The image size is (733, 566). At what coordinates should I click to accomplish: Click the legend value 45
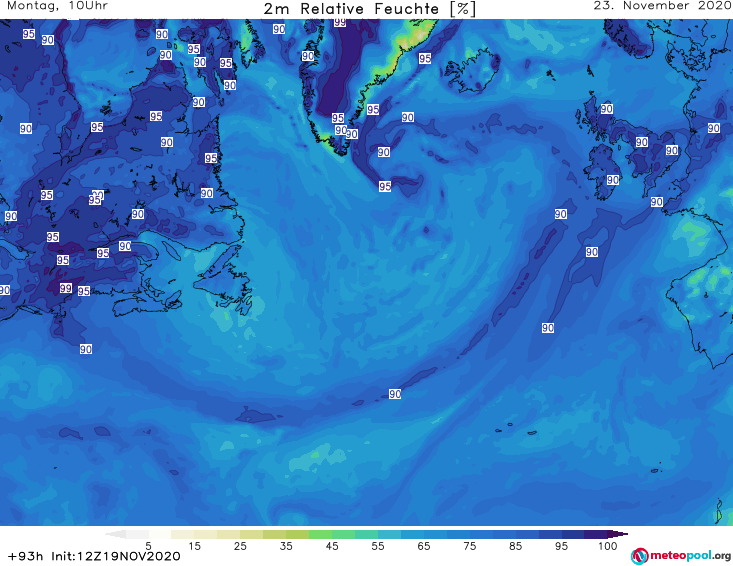click(x=332, y=546)
